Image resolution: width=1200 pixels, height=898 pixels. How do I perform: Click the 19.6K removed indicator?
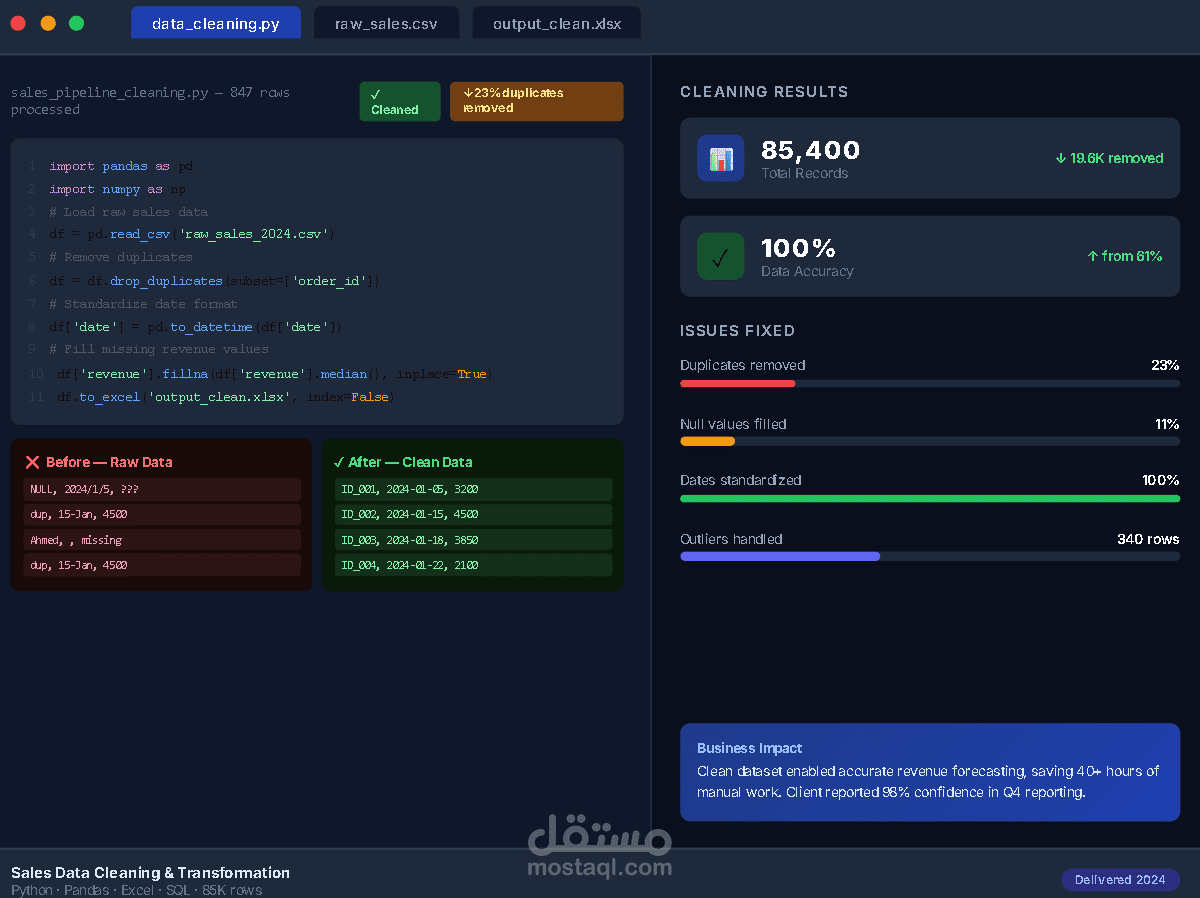[x=1109, y=158]
